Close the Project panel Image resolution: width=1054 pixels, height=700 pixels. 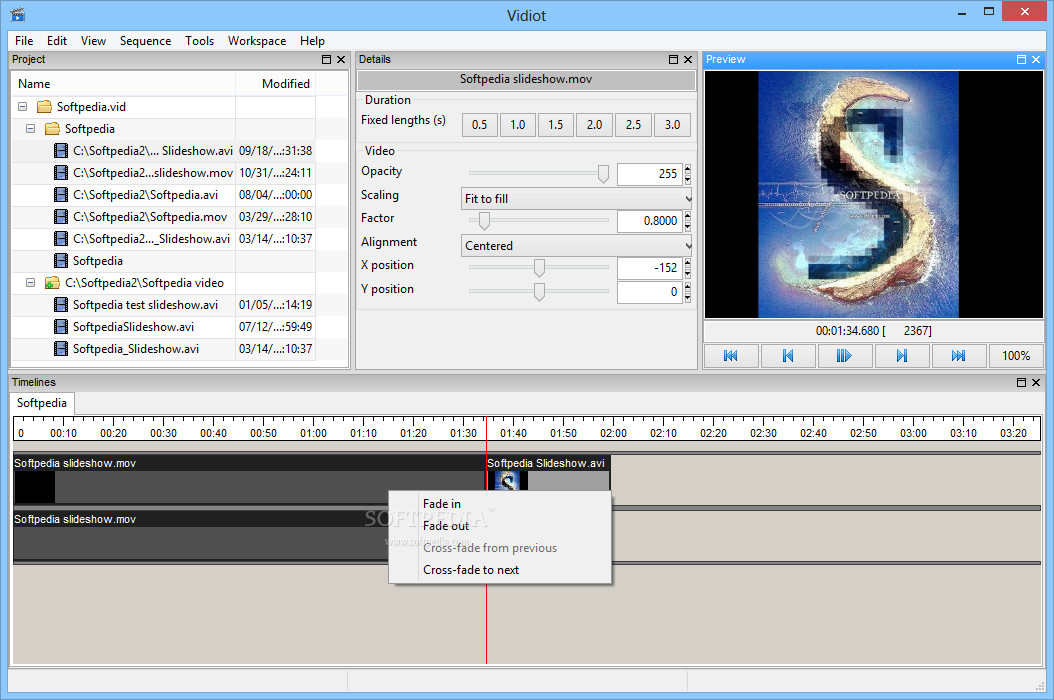[341, 59]
